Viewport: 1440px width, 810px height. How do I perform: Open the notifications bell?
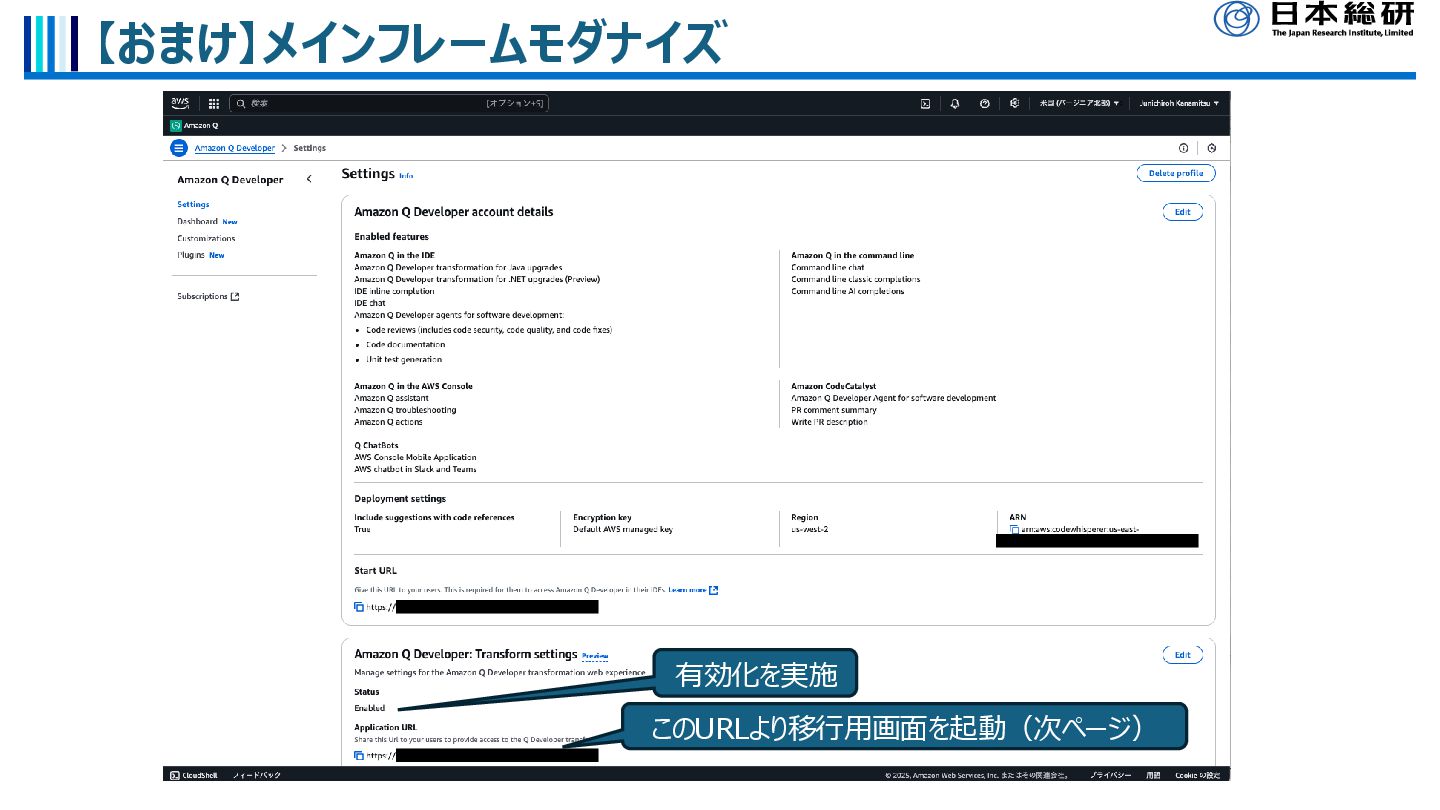[955, 103]
